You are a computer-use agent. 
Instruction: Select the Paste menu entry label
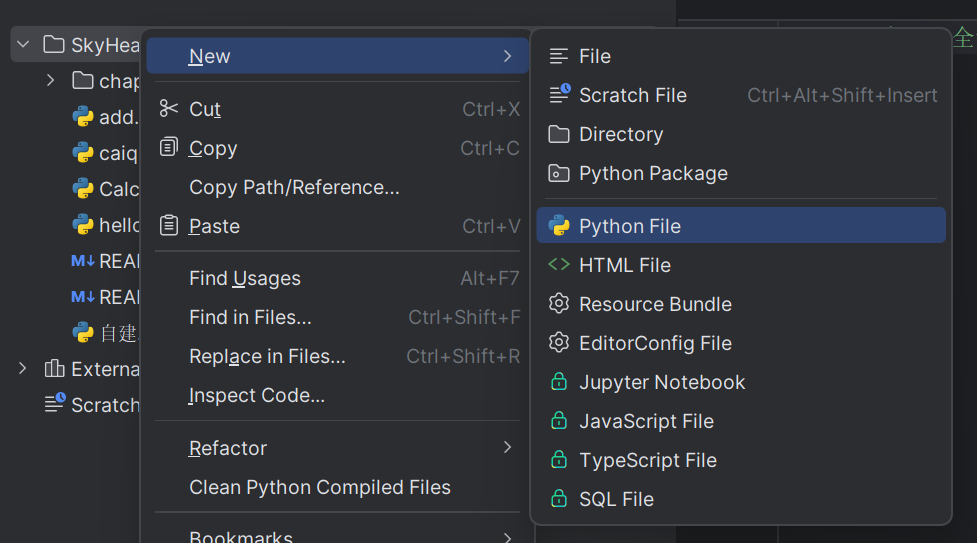[214, 226]
